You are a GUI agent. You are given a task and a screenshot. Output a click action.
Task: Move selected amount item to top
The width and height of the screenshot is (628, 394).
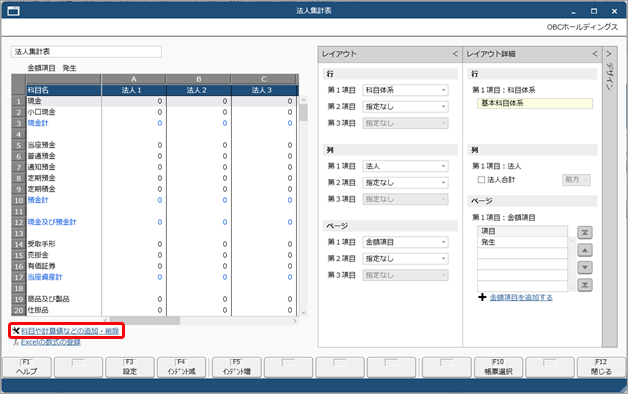585,232
